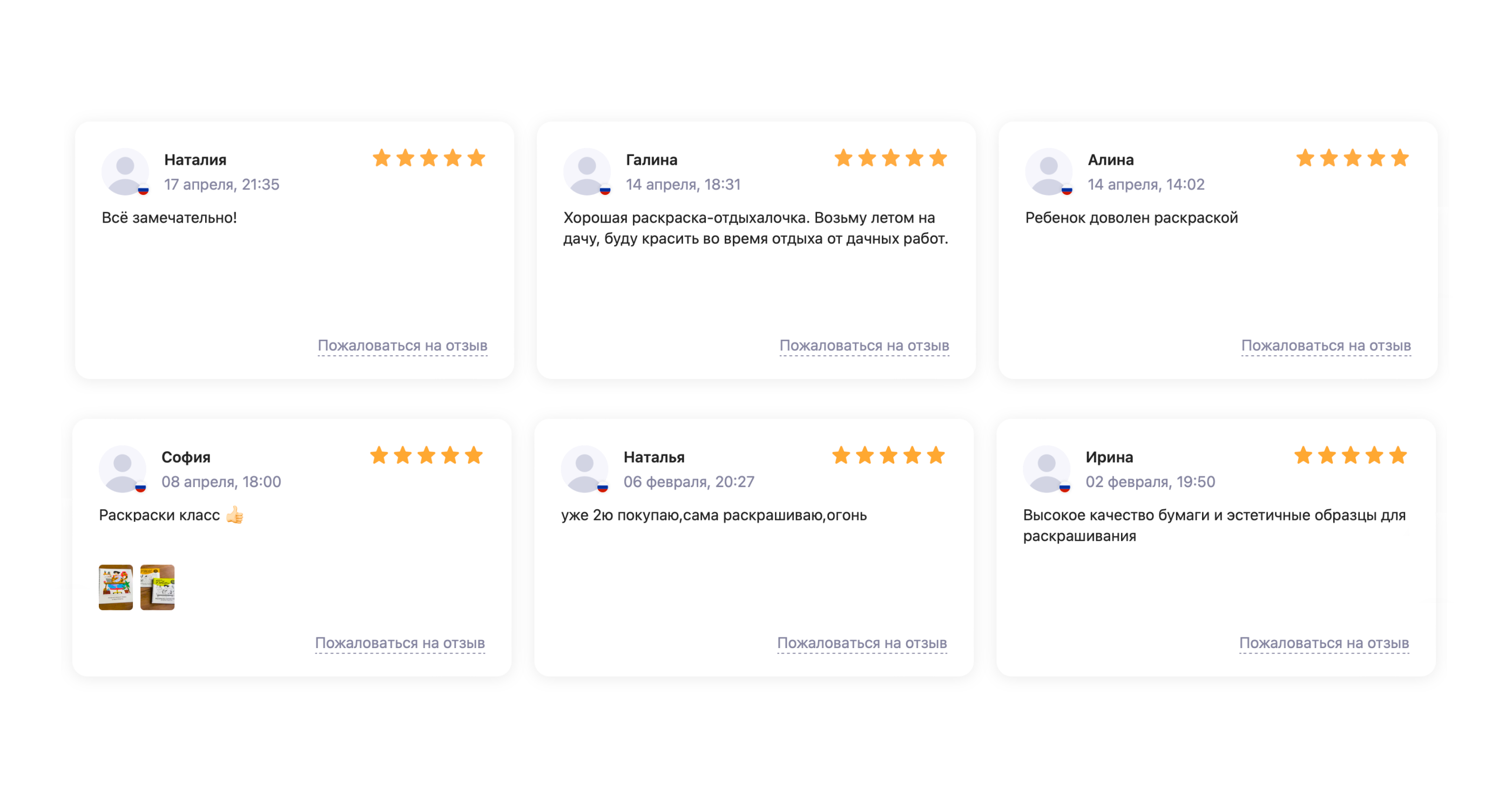Click Алина's profile avatar icon
1512x795 pixels.
click(x=1049, y=171)
